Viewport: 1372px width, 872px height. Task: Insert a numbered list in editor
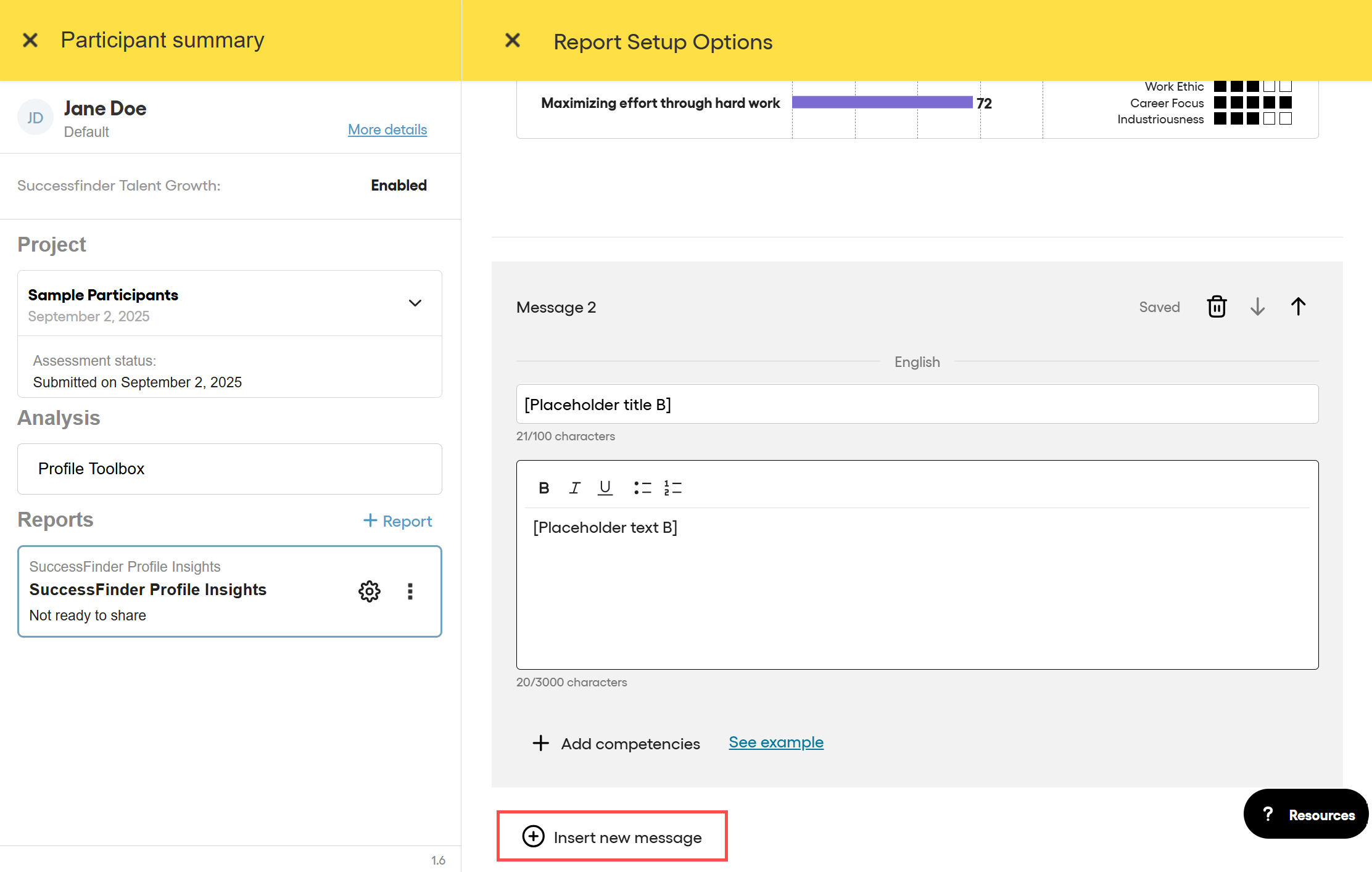tap(673, 488)
